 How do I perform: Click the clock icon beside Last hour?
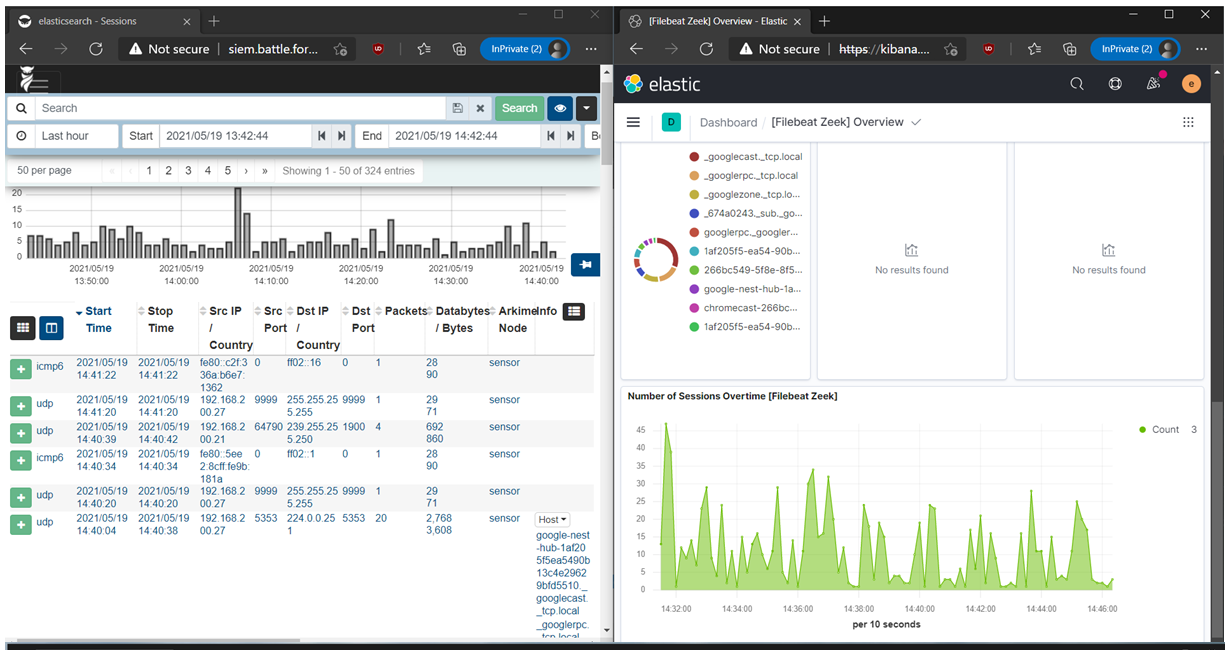pos(21,136)
